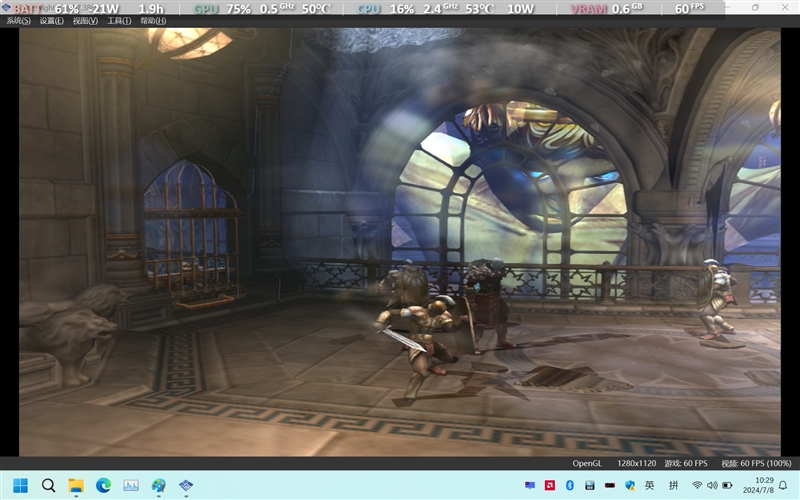Open the 设置(E) settings menu
Screen dimensions: 800x500
pos(52,21)
